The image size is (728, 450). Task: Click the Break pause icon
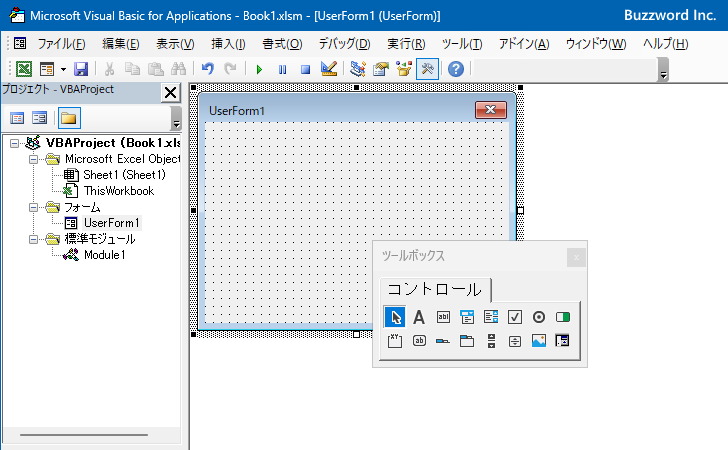[x=282, y=70]
